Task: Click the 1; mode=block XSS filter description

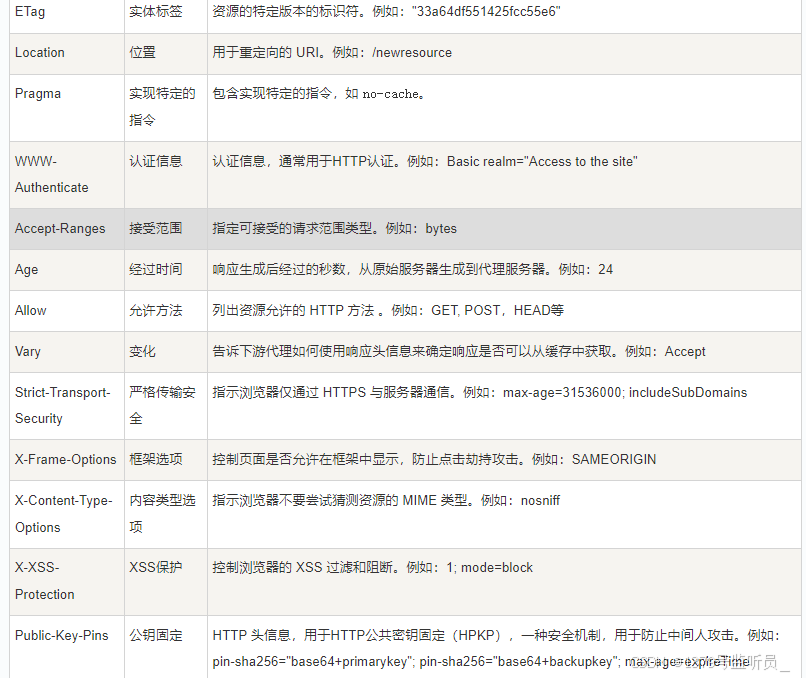Action: pos(504,582)
